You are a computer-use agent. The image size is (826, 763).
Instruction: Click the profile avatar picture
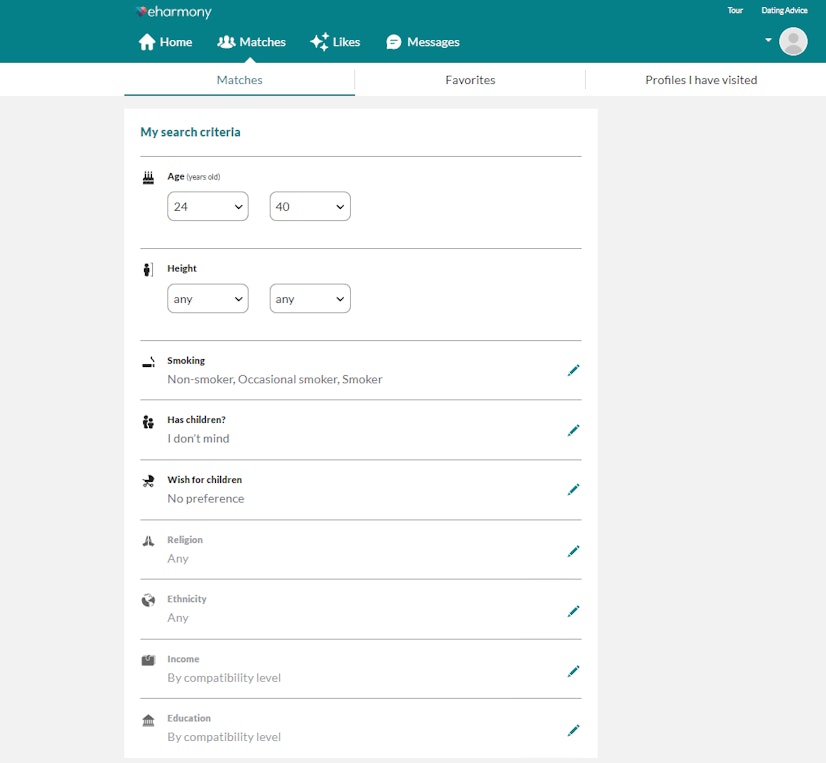(793, 41)
